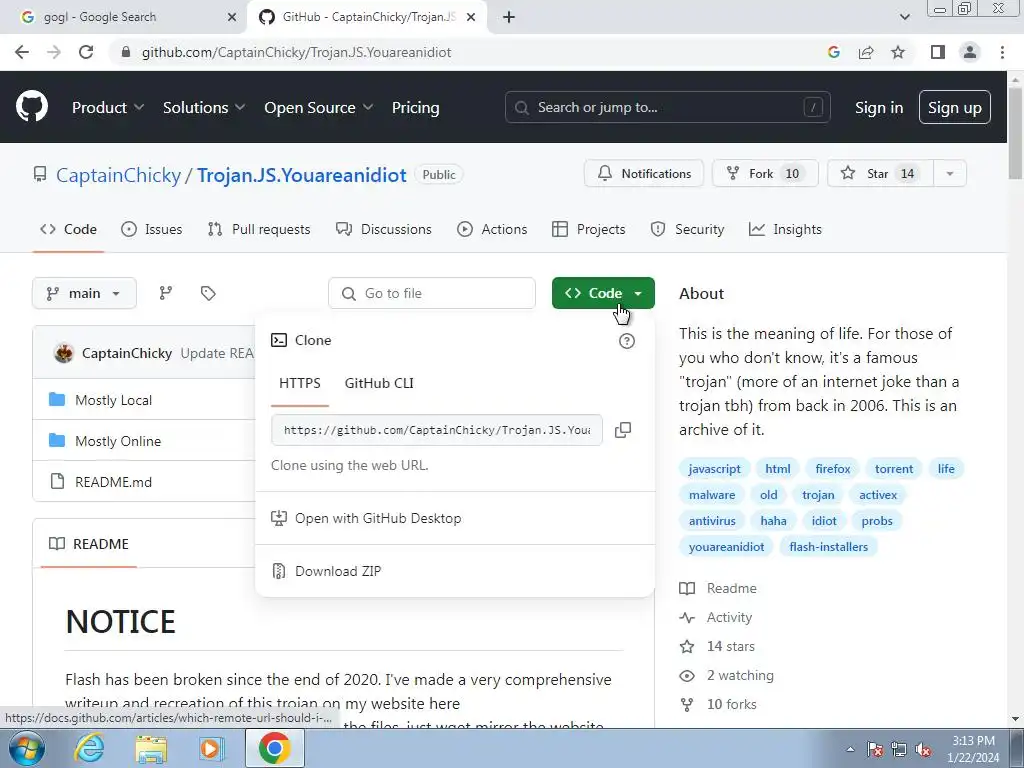The width and height of the screenshot is (1024, 768).
Task: Click the malware topic tag
Action: pos(712,495)
